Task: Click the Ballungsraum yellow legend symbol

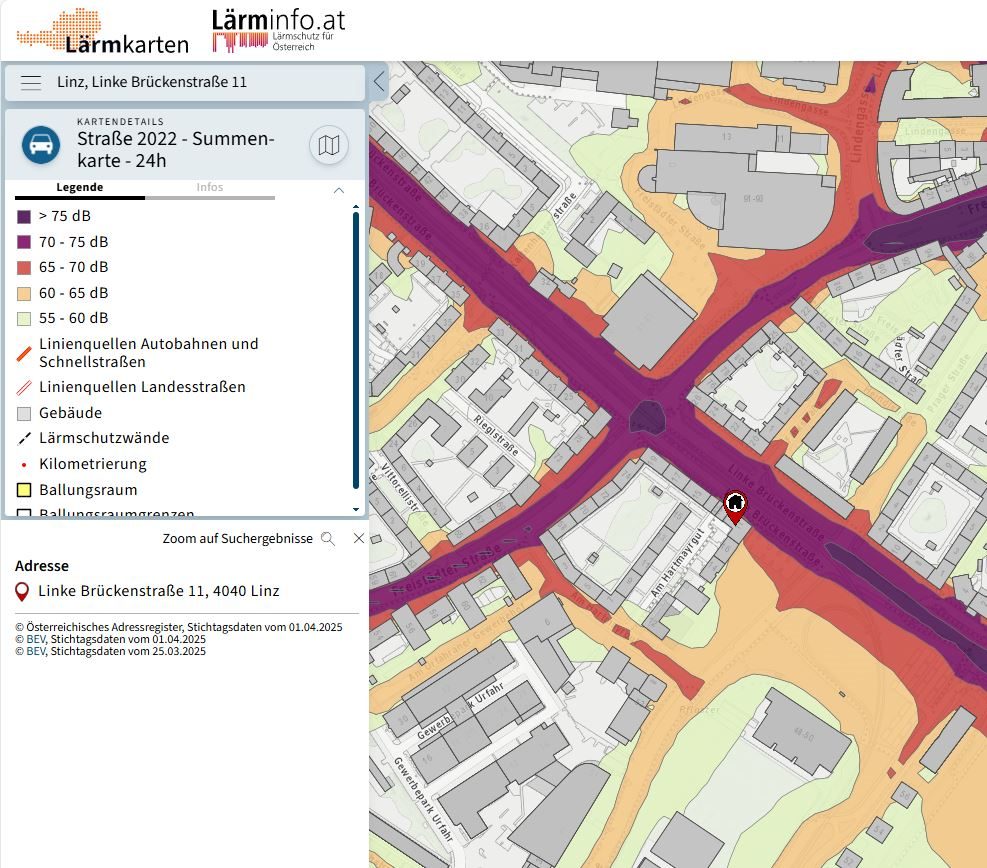Action: pyautogui.click(x=24, y=490)
